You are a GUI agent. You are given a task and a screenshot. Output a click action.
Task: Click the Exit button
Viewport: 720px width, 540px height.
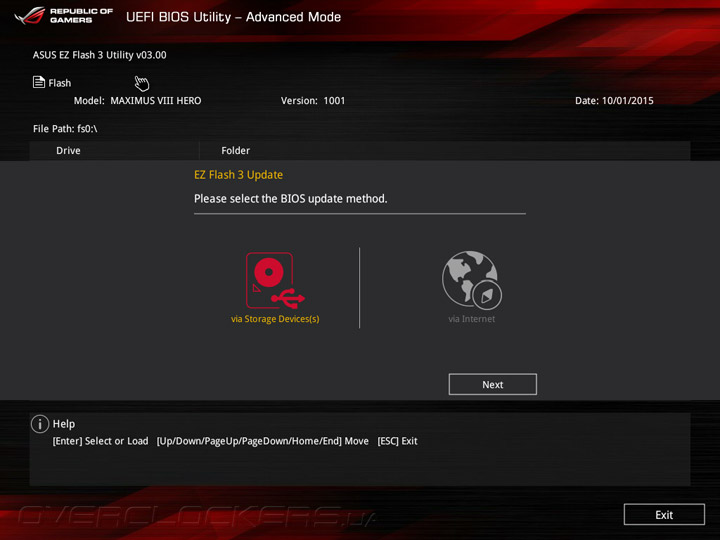click(x=664, y=515)
